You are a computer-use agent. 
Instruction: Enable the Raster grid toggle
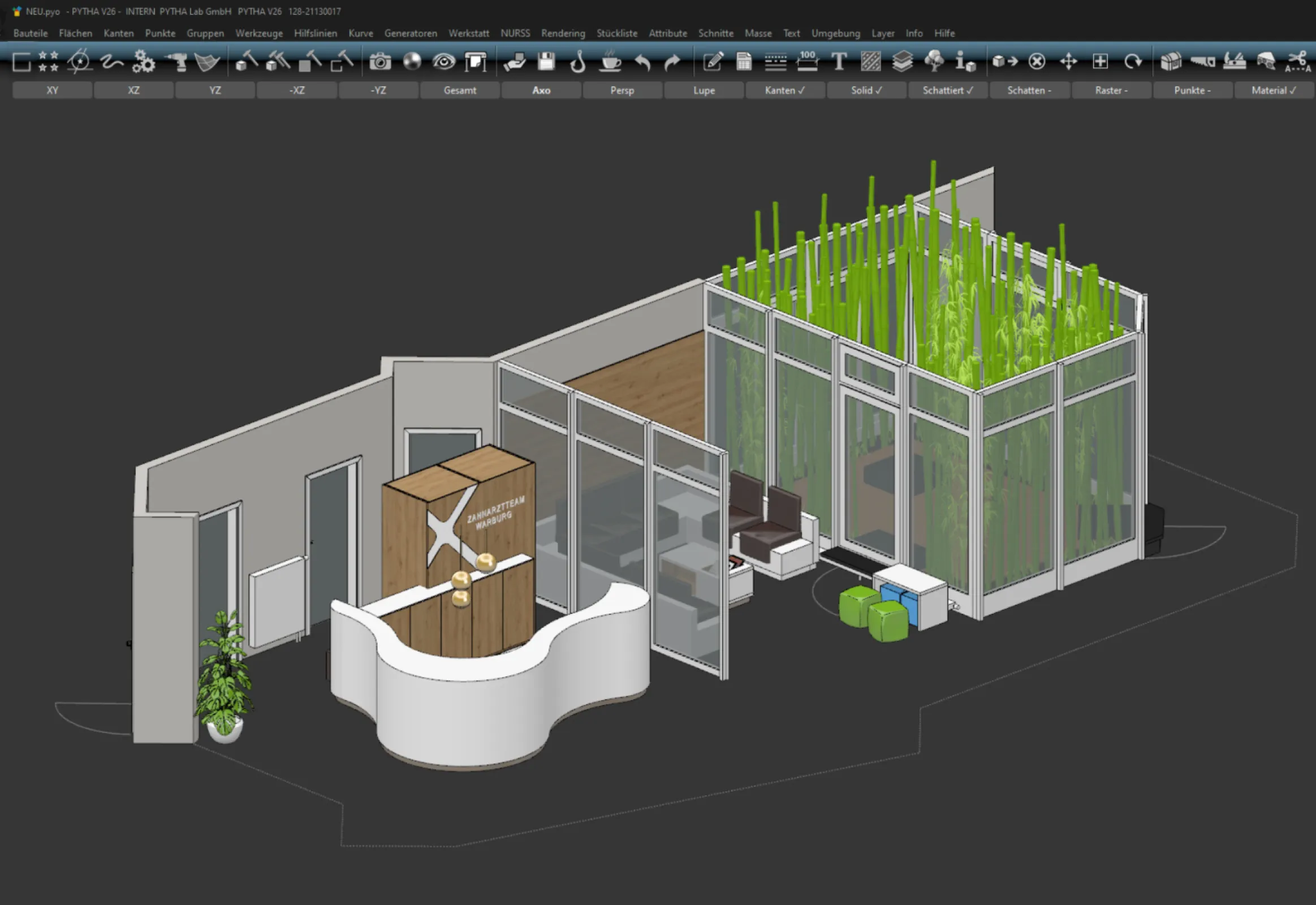point(1111,90)
